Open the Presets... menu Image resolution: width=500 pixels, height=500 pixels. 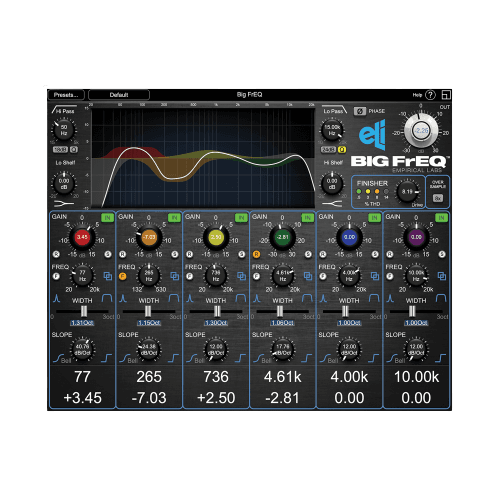(x=66, y=95)
